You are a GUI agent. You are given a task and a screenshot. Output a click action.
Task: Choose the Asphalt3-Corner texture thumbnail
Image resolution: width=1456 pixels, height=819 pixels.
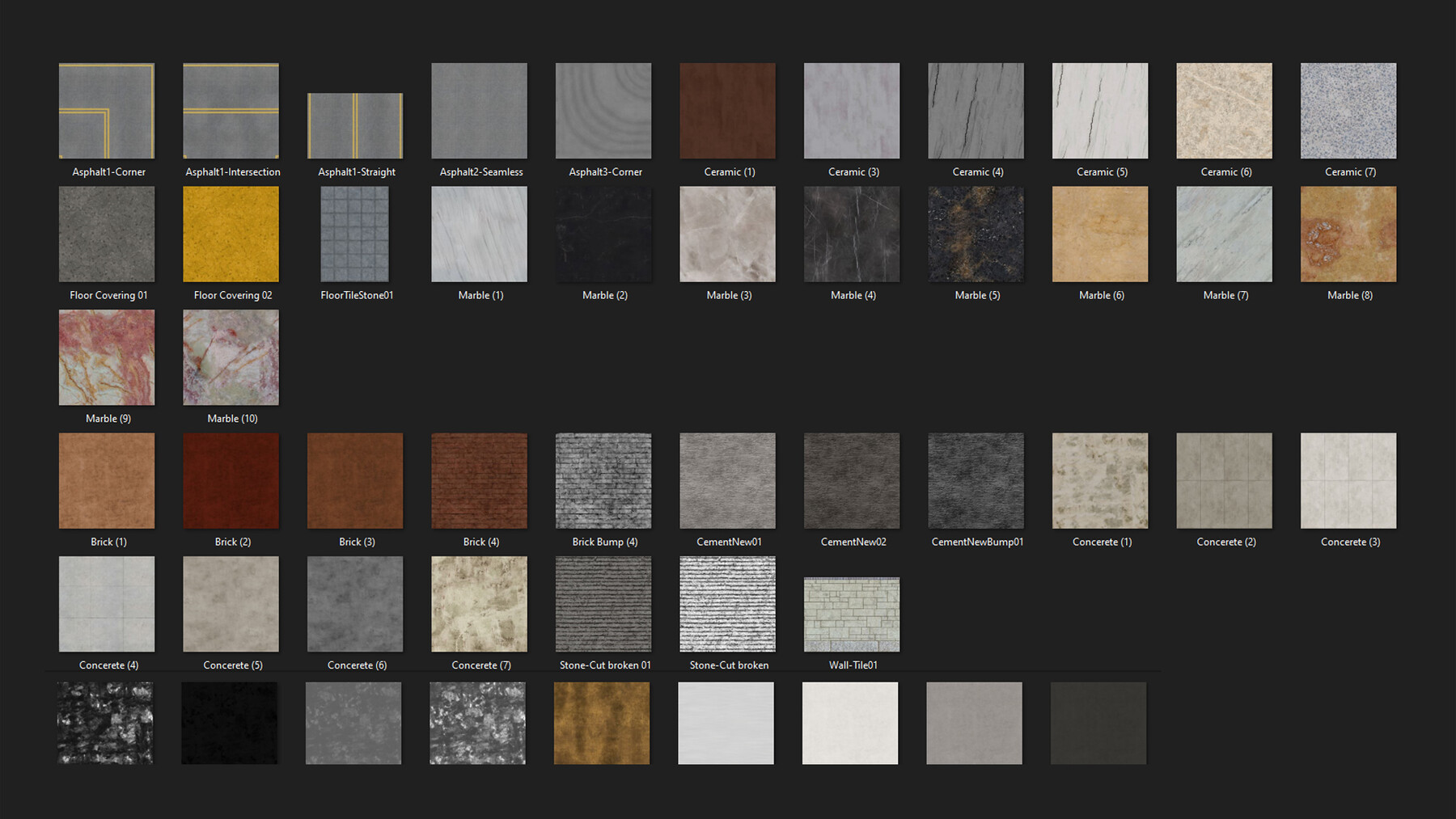point(603,111)
